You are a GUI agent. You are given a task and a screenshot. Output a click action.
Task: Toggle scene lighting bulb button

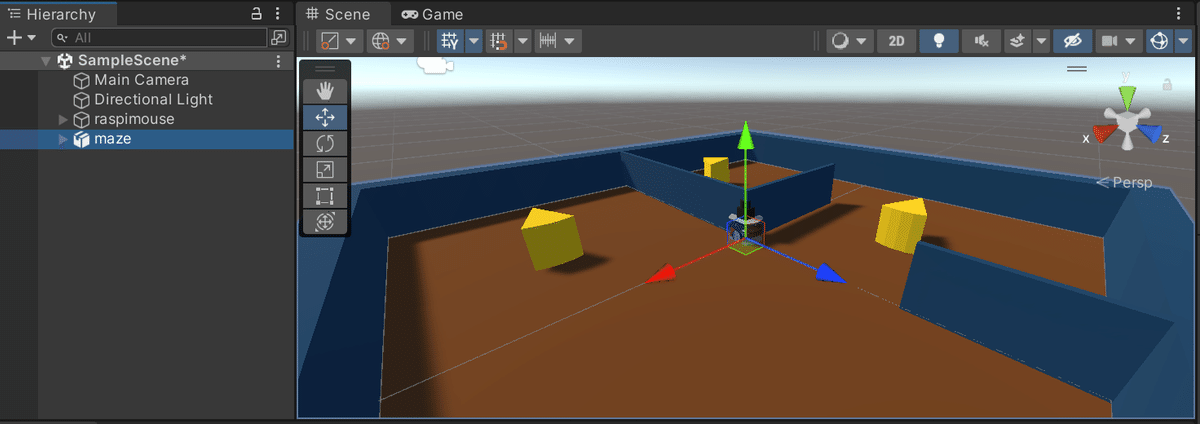[x=939, y=41]
